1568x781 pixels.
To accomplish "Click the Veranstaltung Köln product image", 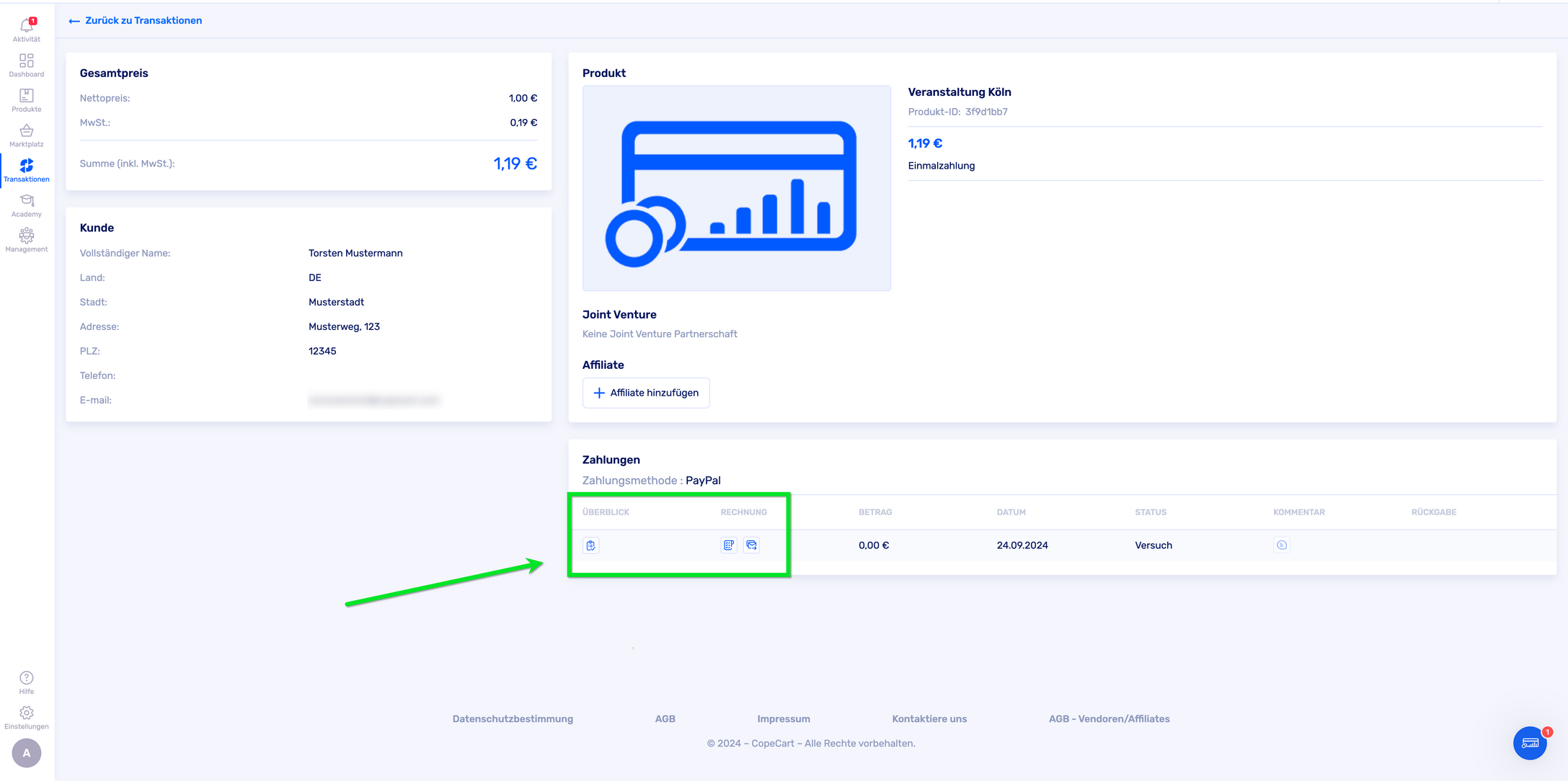I will (736, 188).
